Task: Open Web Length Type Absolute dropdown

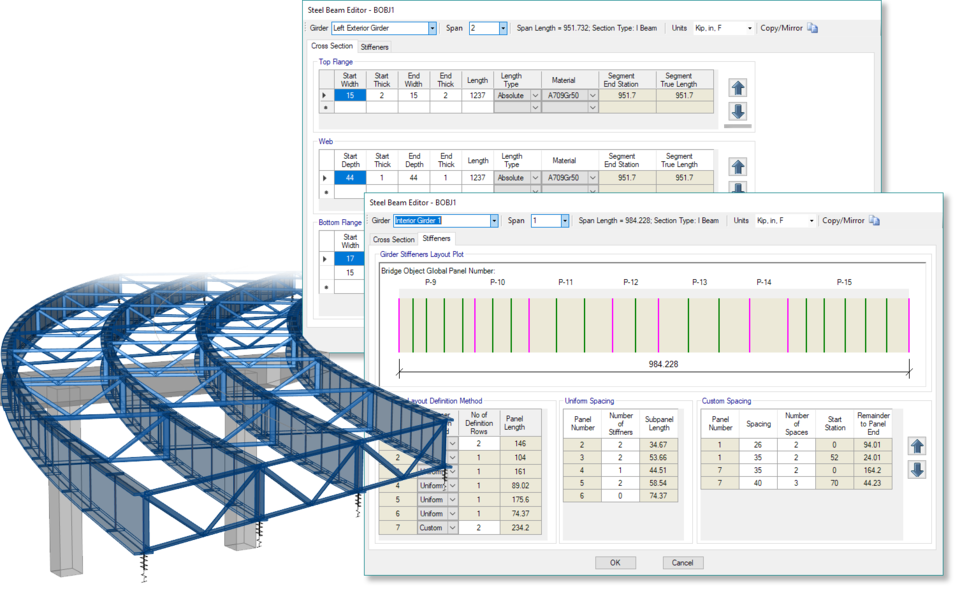Action: point(535,178)
